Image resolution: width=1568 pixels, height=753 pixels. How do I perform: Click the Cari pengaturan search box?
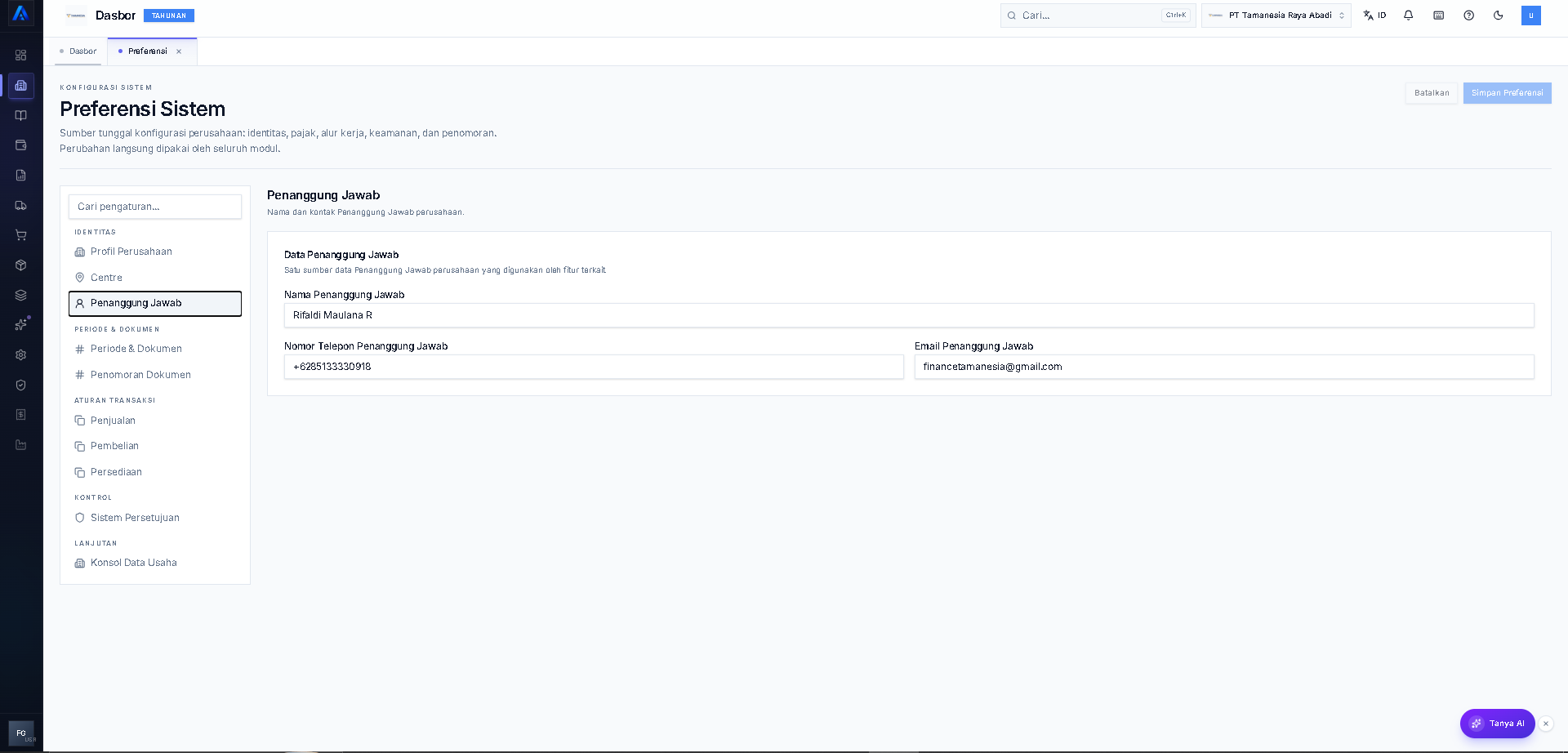tap(155, 207)
